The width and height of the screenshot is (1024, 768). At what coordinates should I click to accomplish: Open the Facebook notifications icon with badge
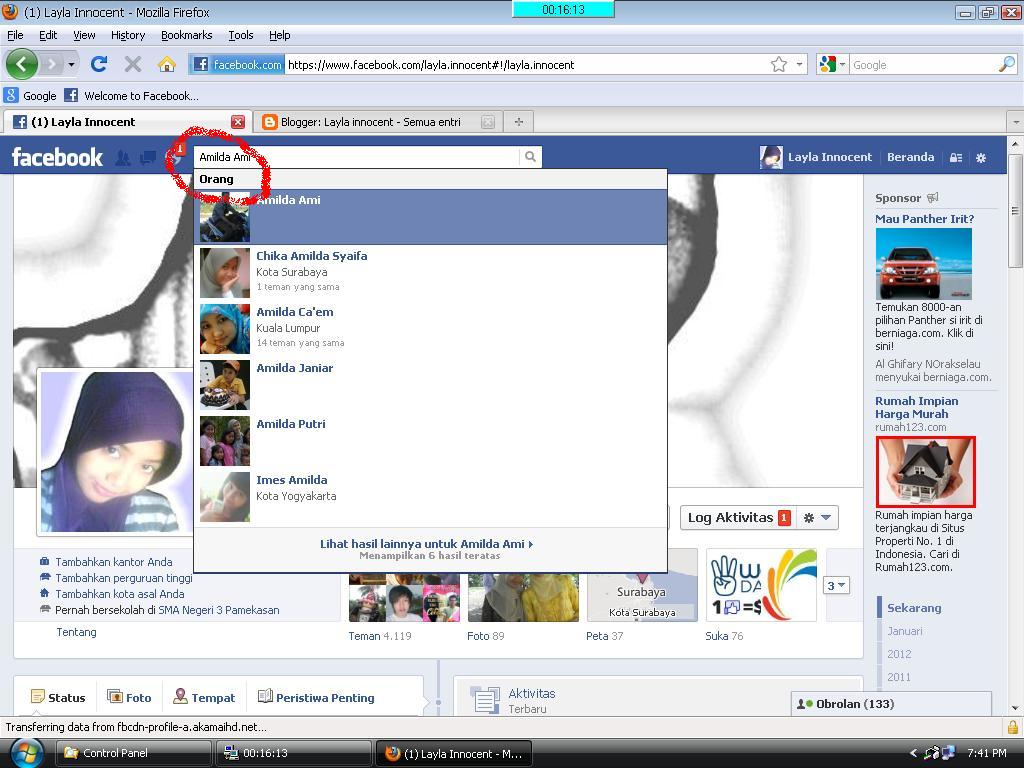(x=175, y=155)
